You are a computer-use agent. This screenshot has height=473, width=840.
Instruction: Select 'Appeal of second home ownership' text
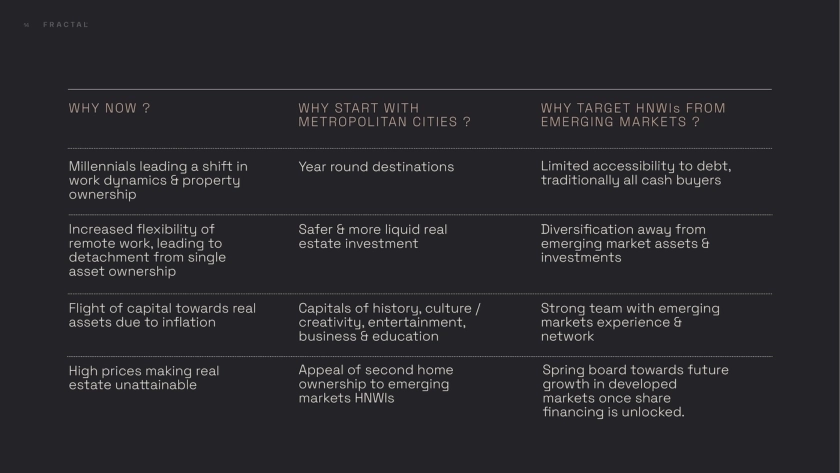pyautogui.click(x=373, y=384)
